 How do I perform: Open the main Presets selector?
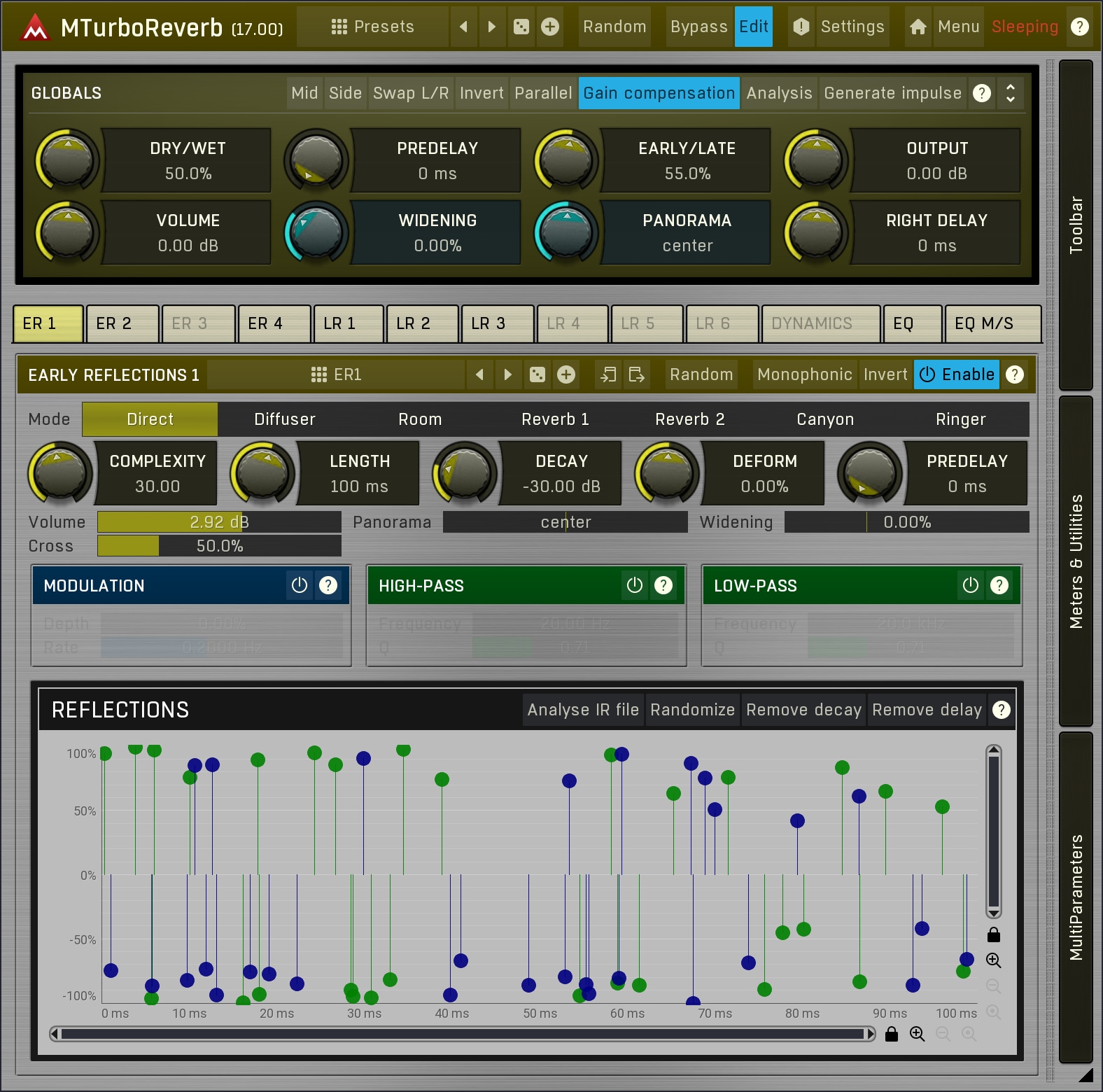[372, 27]
